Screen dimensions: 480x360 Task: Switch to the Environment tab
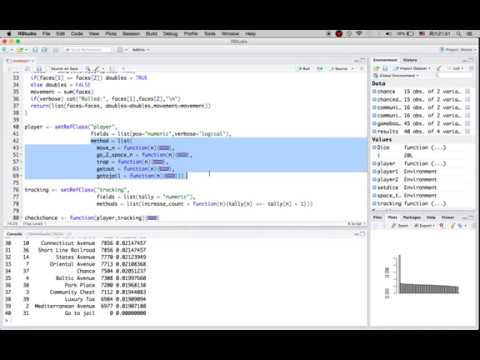coord(385,60)
